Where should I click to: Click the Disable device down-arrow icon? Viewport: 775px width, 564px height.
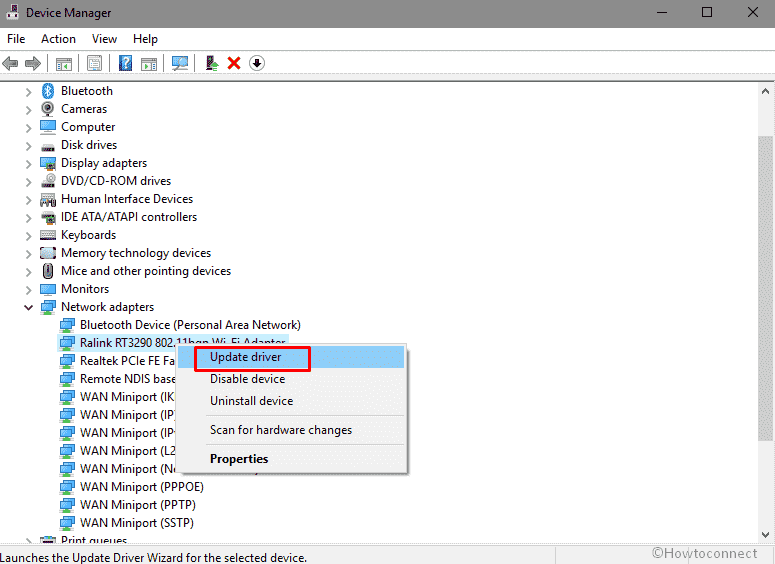[257, 63]
